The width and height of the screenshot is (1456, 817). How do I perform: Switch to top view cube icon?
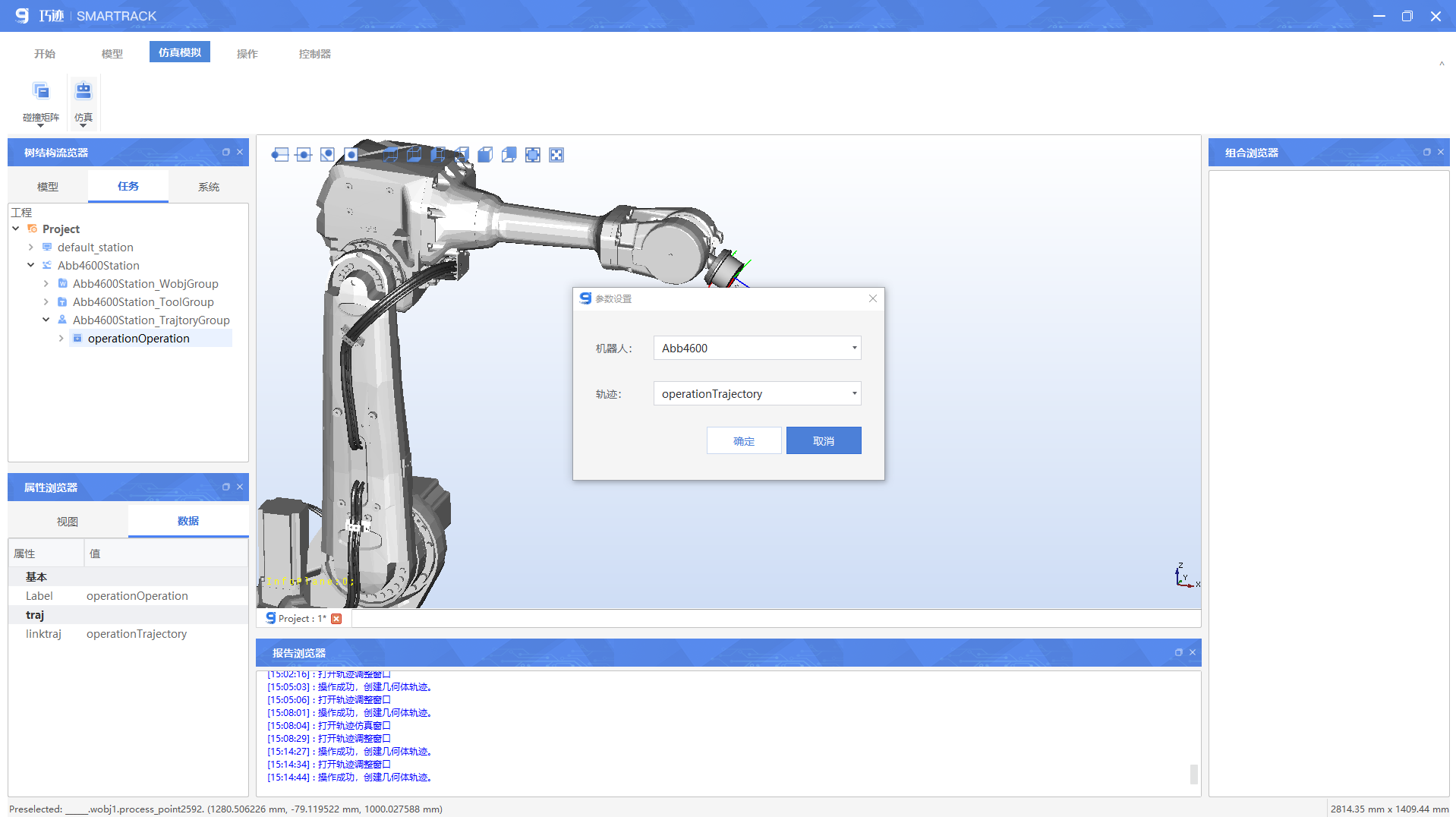pyautogui.click(x=391, y=155)
